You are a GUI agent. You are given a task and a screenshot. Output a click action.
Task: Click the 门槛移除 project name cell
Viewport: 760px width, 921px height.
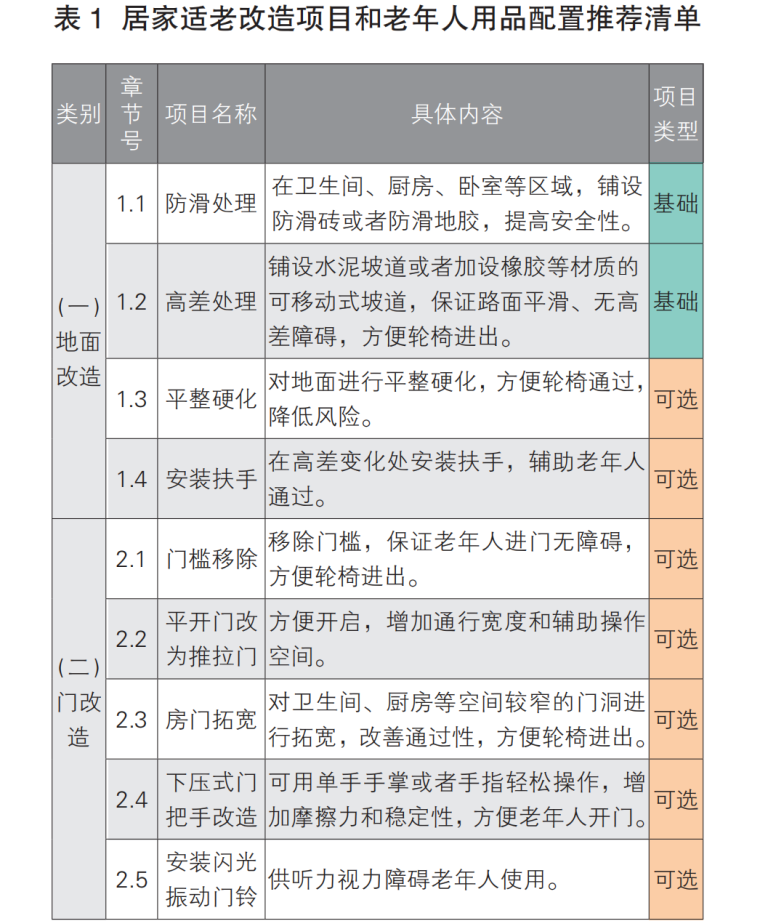pos(211,559)
